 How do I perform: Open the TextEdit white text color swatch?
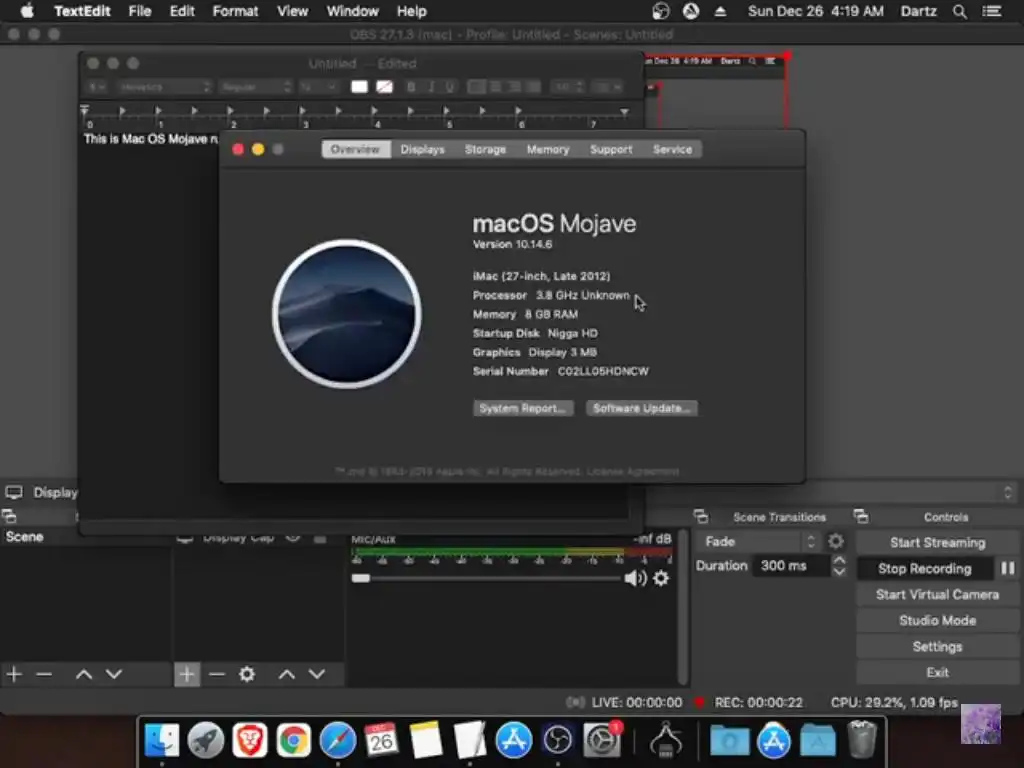tap(359, 87)
